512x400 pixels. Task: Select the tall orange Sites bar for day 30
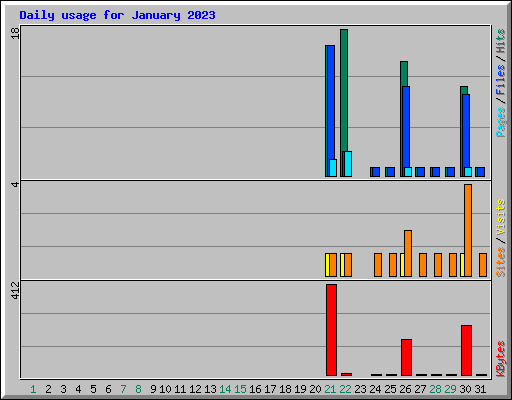(468, 230)
